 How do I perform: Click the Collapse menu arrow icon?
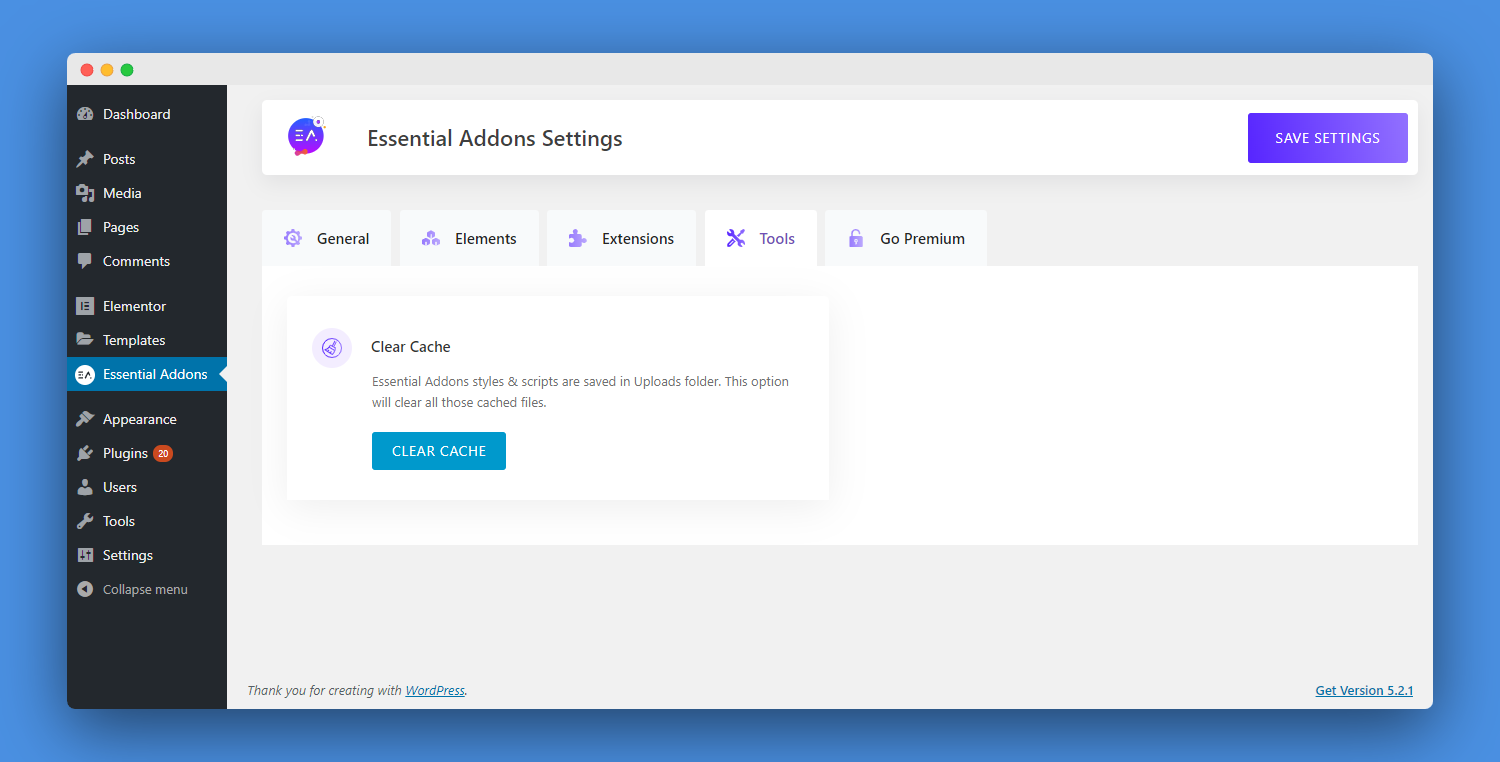point(85,589)
